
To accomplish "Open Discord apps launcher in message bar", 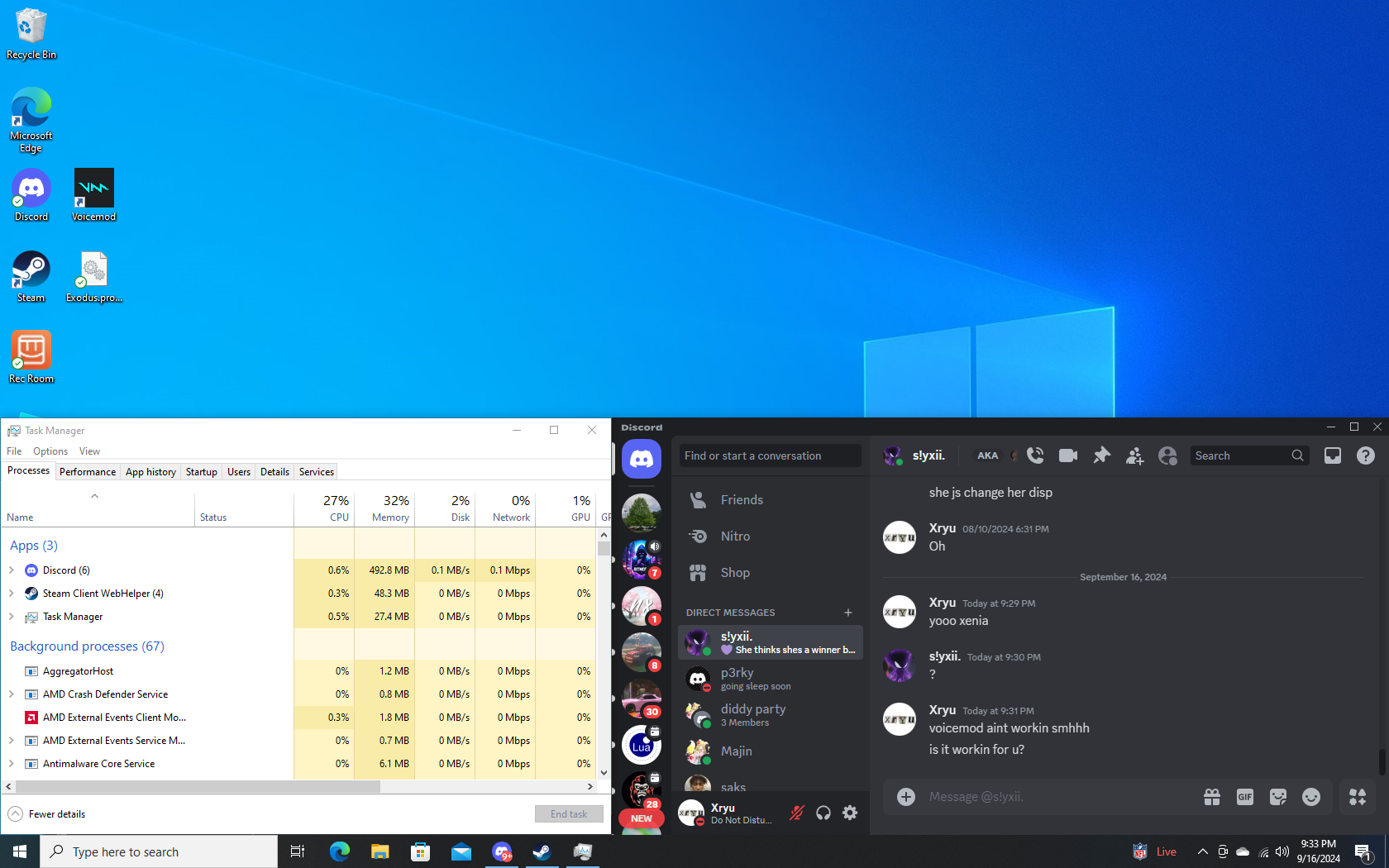I will pos(1358,797).
